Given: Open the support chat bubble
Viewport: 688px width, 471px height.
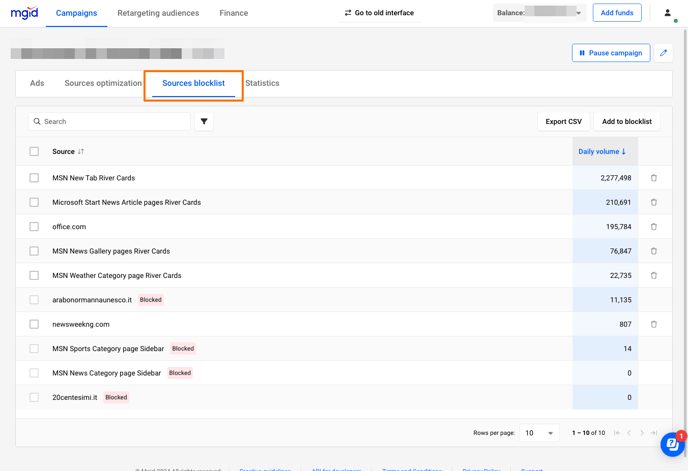Looking at the screenshot, I should coord(672,445).
